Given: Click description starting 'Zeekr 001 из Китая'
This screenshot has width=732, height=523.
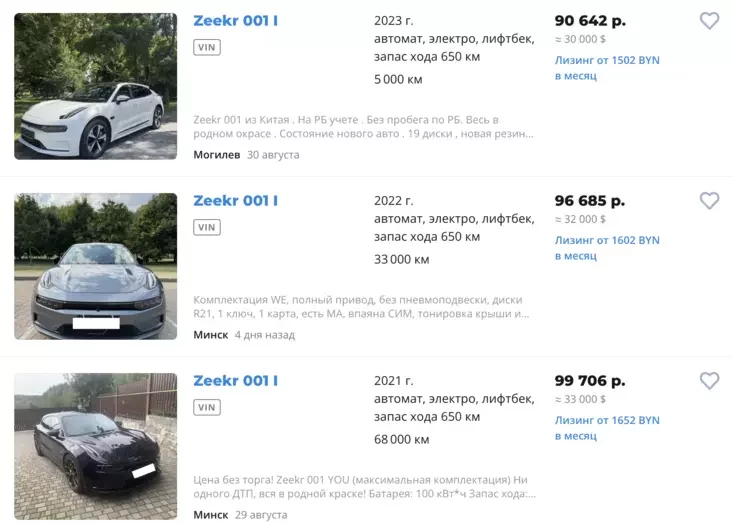Looking at the screenshot, I should pos(358,127).
